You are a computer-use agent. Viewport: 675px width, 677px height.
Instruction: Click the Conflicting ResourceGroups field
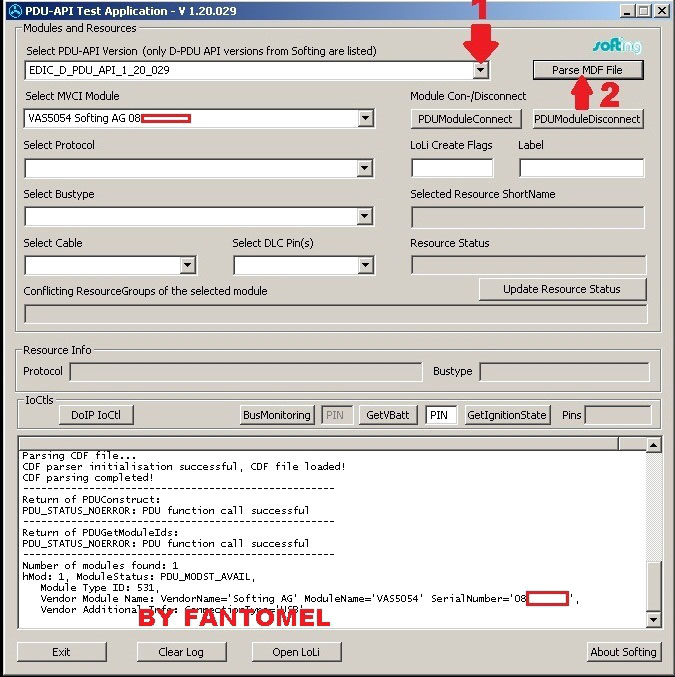coord(336,314)
